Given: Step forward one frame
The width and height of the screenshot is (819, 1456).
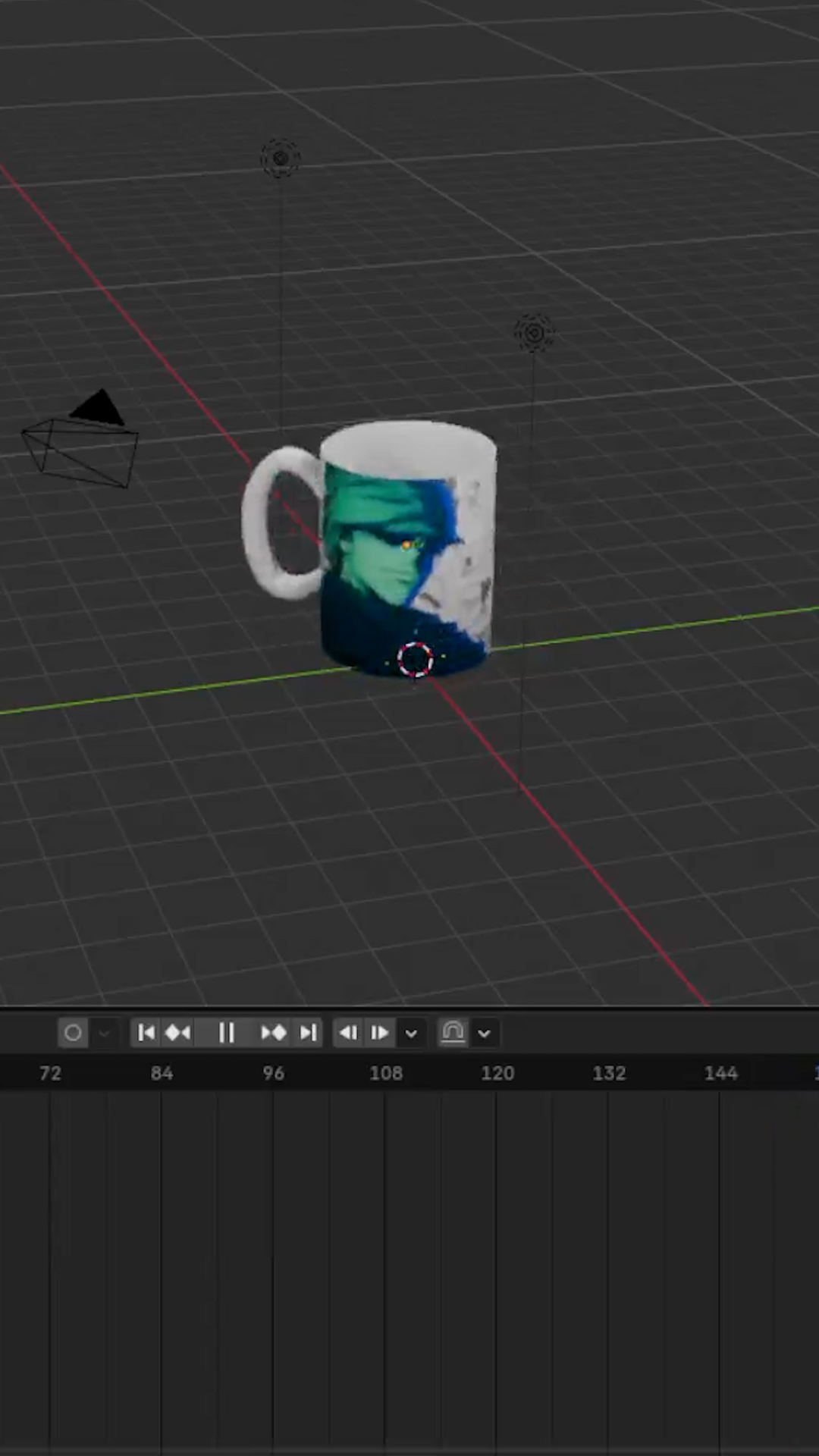Looking at the screenshot, I should [379, 1033].
